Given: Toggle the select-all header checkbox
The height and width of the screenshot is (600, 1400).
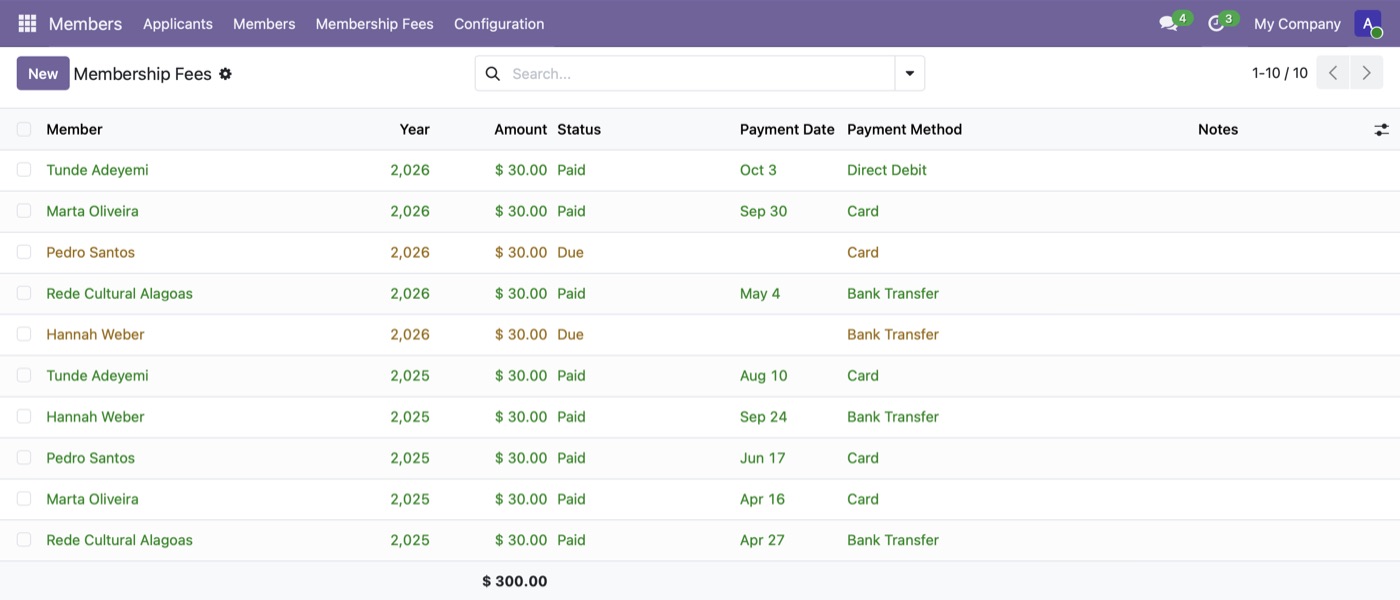Looking at the screenshot, I should click(24, 129).
